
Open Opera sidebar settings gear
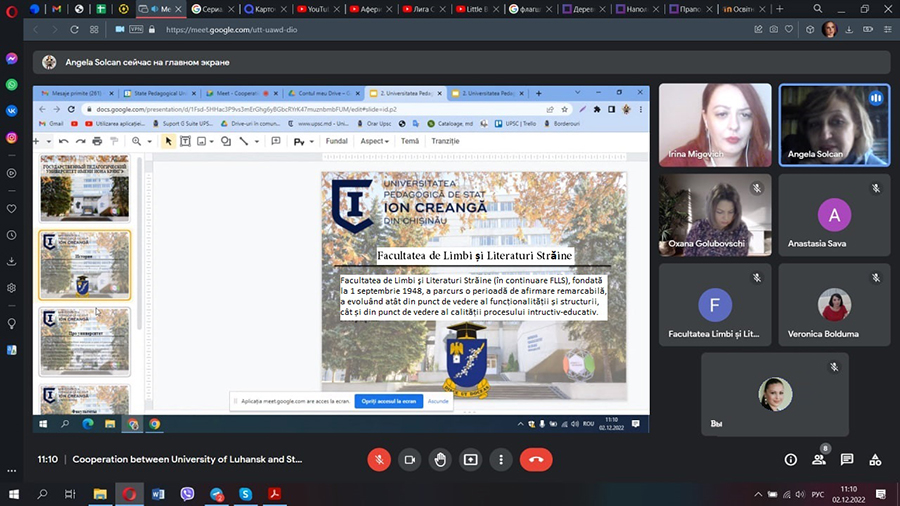tap(11, 288)
